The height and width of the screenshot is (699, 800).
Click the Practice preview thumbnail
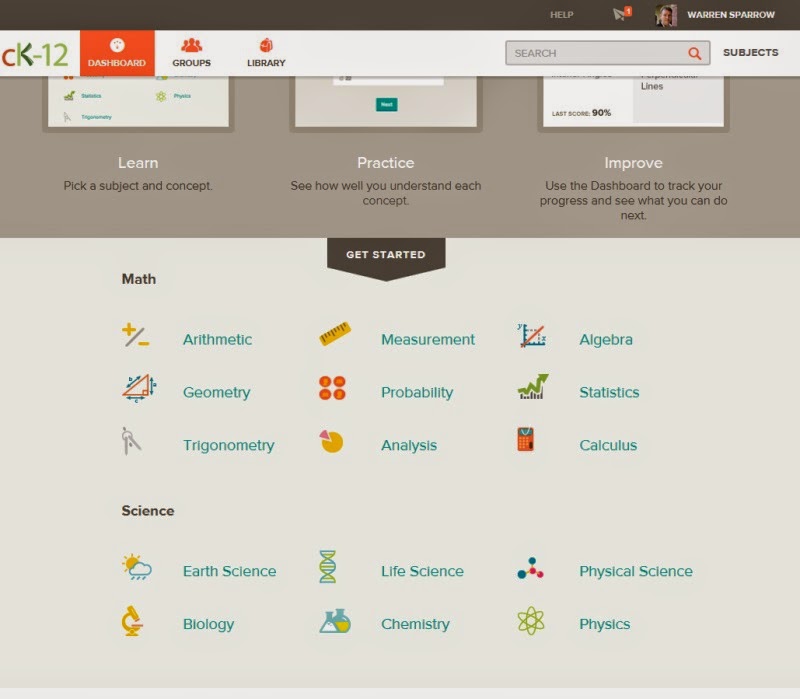[x=386, y=103]
